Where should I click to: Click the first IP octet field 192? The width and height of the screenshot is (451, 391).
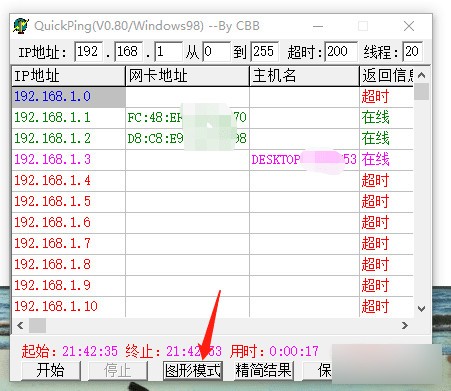click(x=88, y=52)
